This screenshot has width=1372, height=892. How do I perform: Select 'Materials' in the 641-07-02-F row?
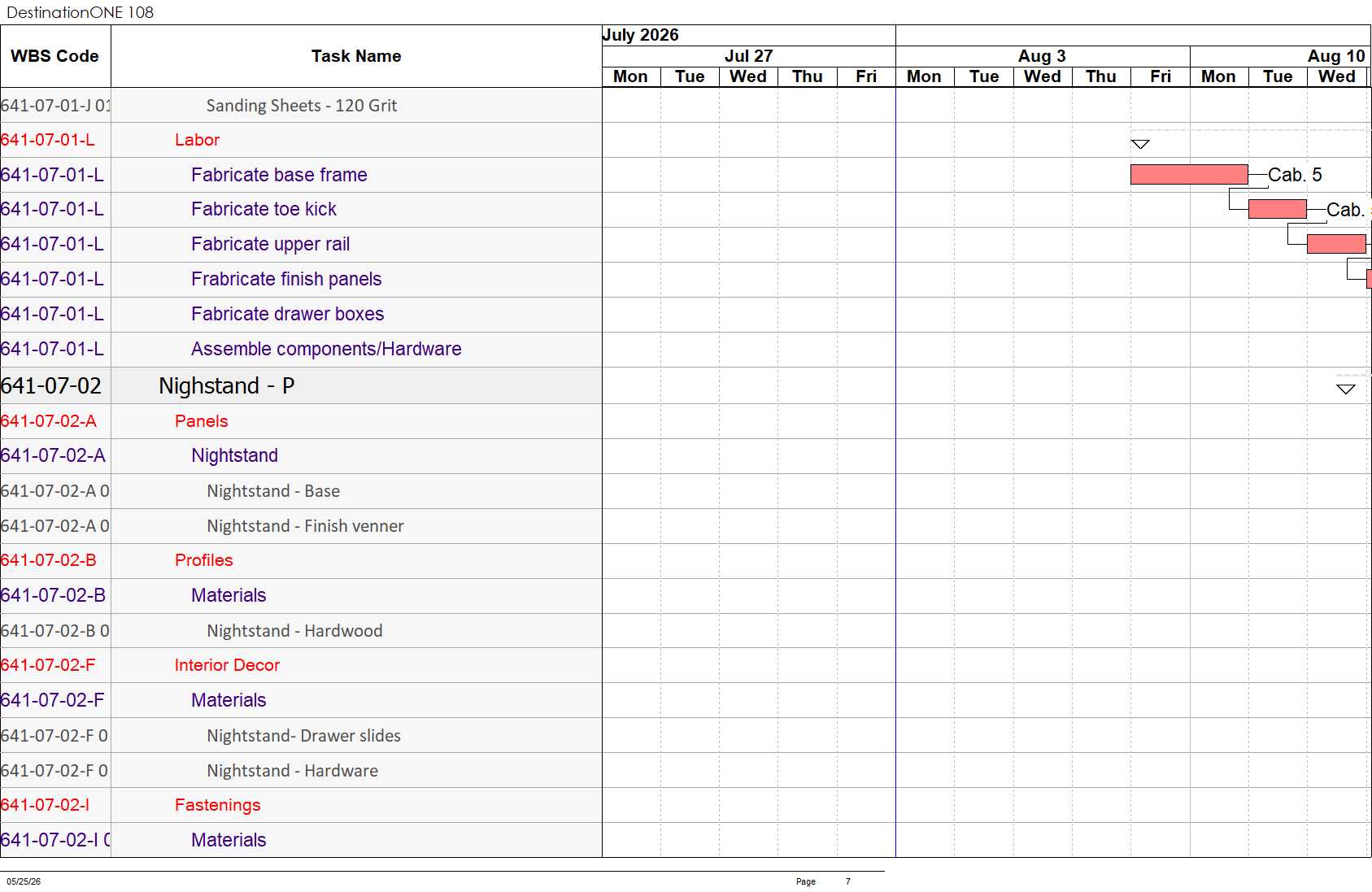pyautogui.click(x=229, y=700)
